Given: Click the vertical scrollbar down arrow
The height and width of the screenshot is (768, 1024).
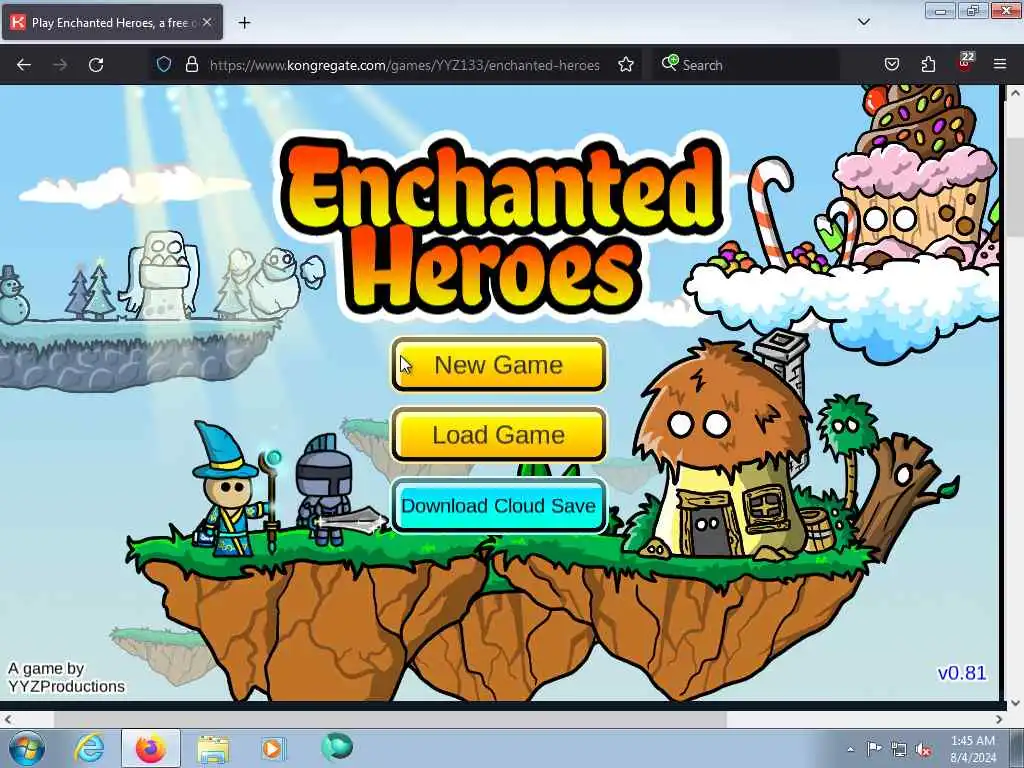Looking at the screenshot, I should (1014, 703).
